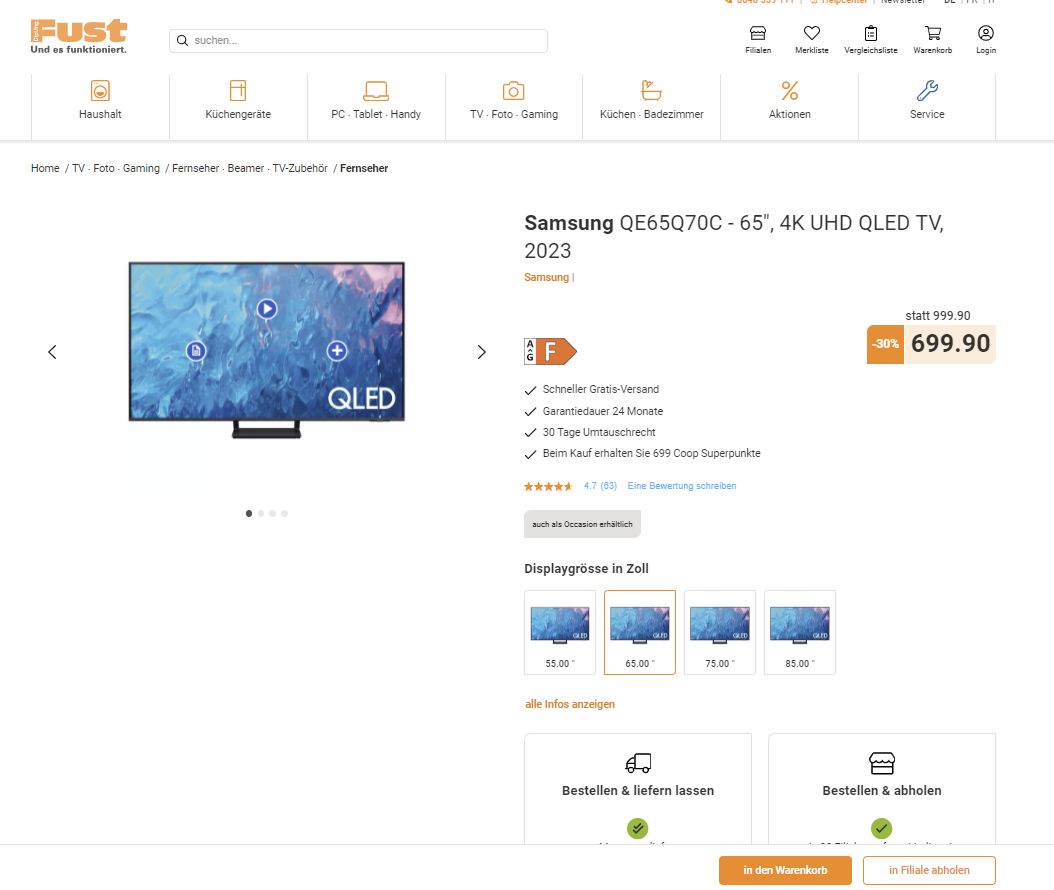Focus the suchen search field
The width and height of the screenshot is (1054, 890).
click(358, 40)
